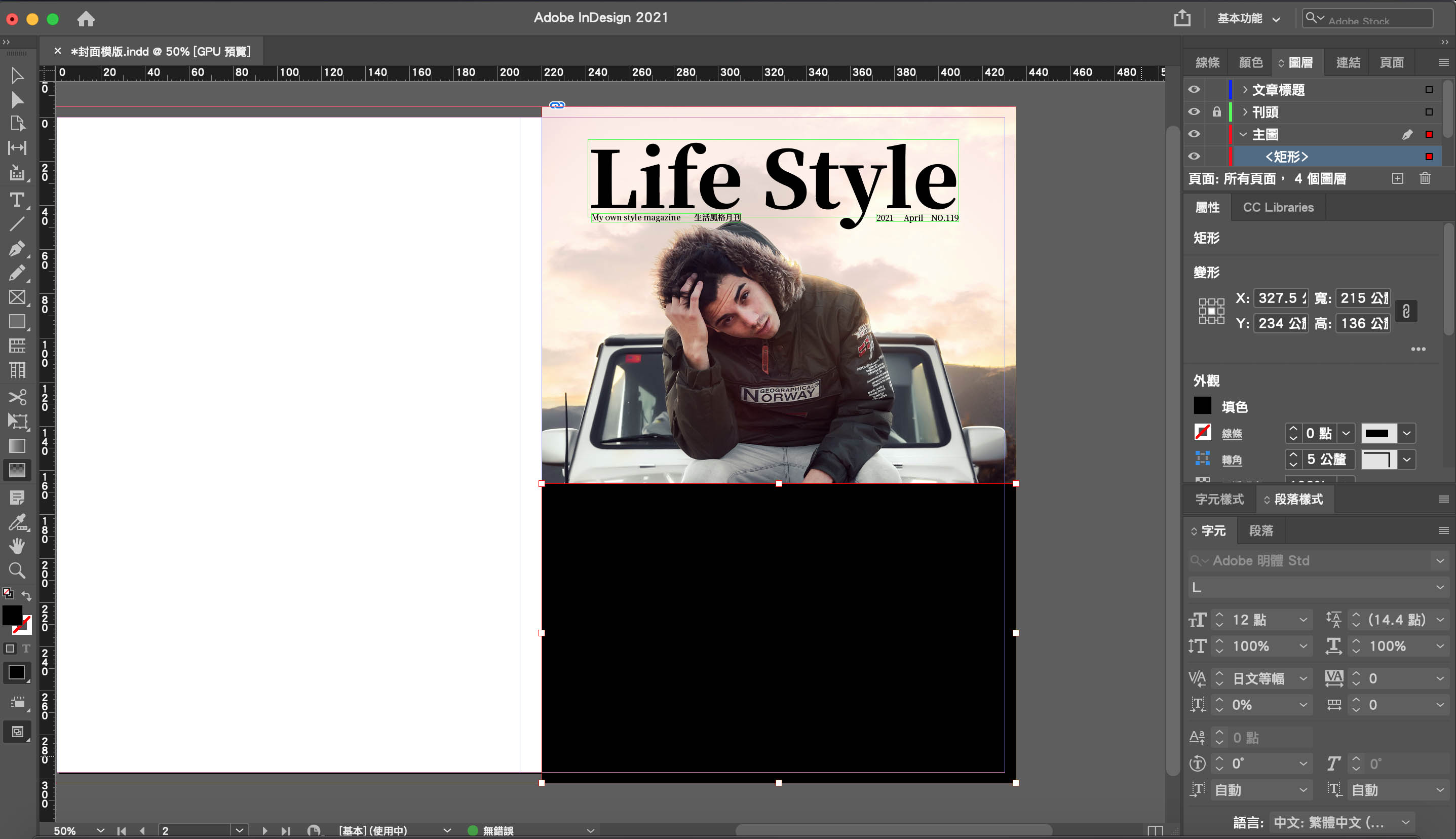The image size is (1456, 839).
Task: Select the Type tool
Action: pyautogui.click(x=17, y=200)
